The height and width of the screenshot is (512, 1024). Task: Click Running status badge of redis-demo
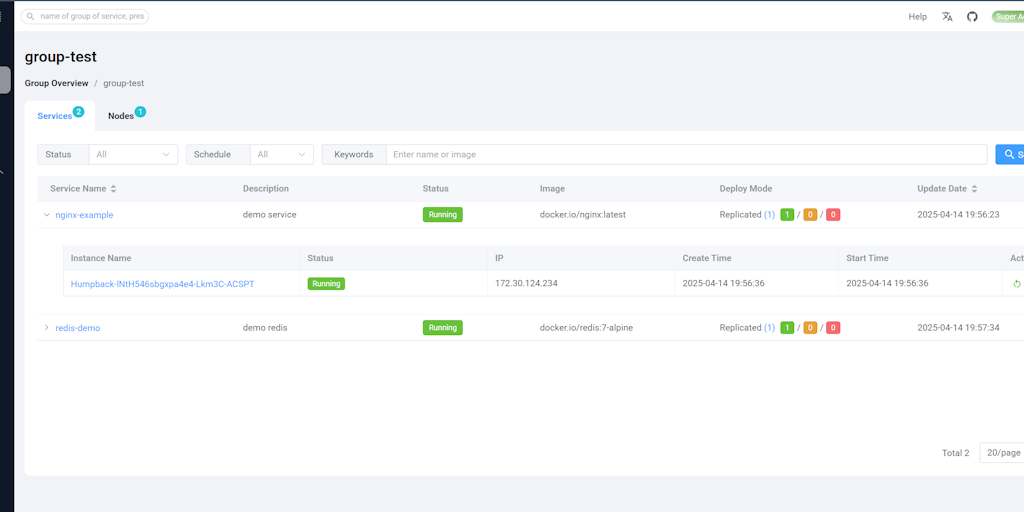pyautogui.click(x=443, y=328)
